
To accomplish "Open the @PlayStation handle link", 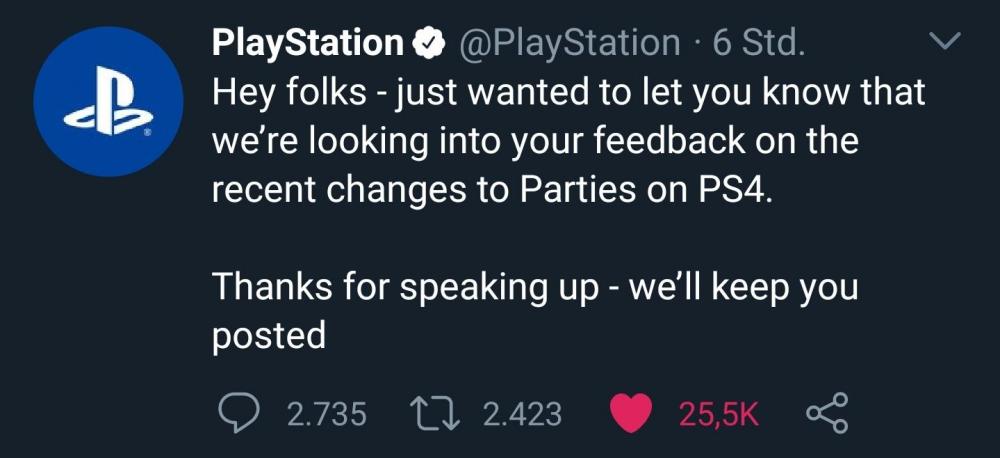I will 567,43.
